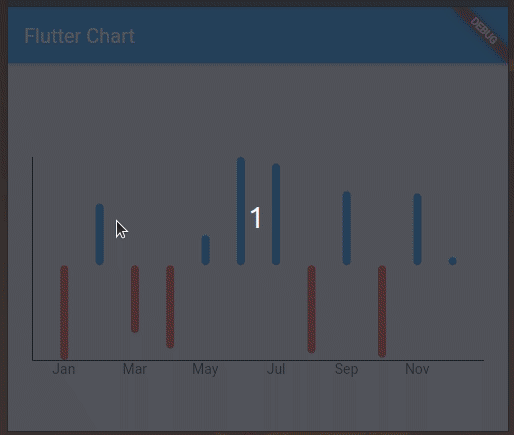This screenshot has height=435, width=514.
Task: Click the red bar above Jan
Action: pyautogui.click(x=64, y=312)
